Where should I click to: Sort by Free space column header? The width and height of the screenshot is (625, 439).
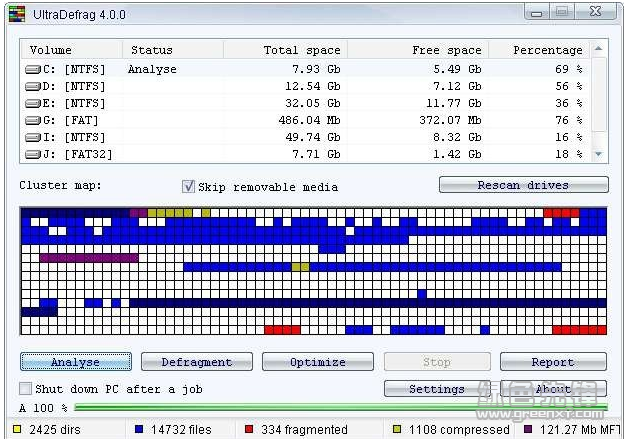(418, 50)
